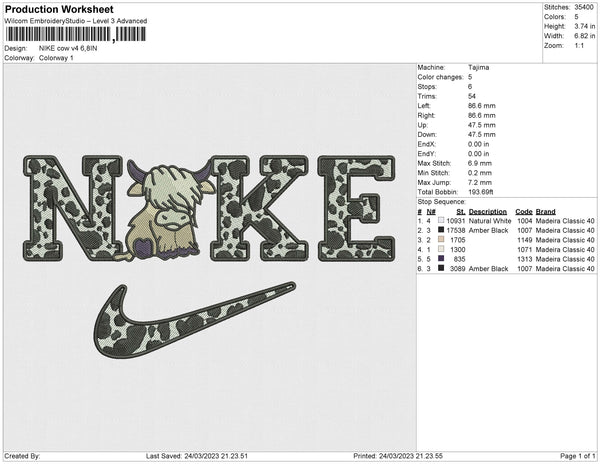Click 'Wilcom EmbroideryStudio – Level 3 Advanced' text
Viewport: 600px width, 464px height.
(76, 21)
